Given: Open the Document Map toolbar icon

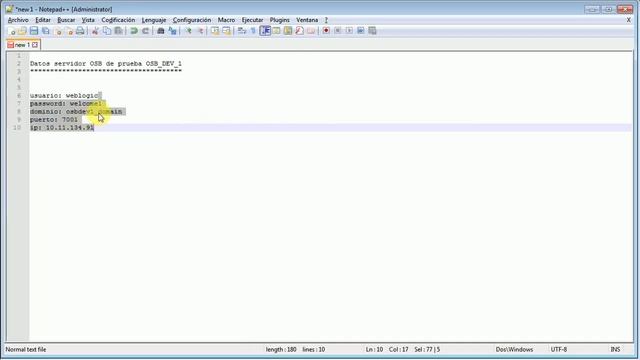Looking at the screenshot, I should (288, 31).
